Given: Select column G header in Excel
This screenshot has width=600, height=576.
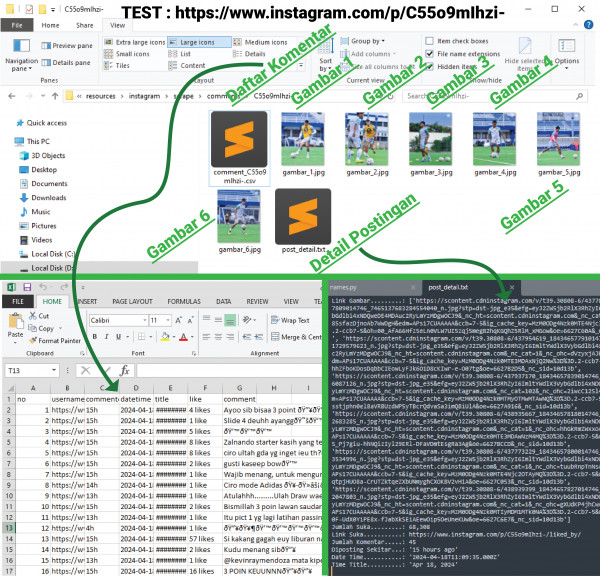Looking at the screenshot, I should 240,388.
